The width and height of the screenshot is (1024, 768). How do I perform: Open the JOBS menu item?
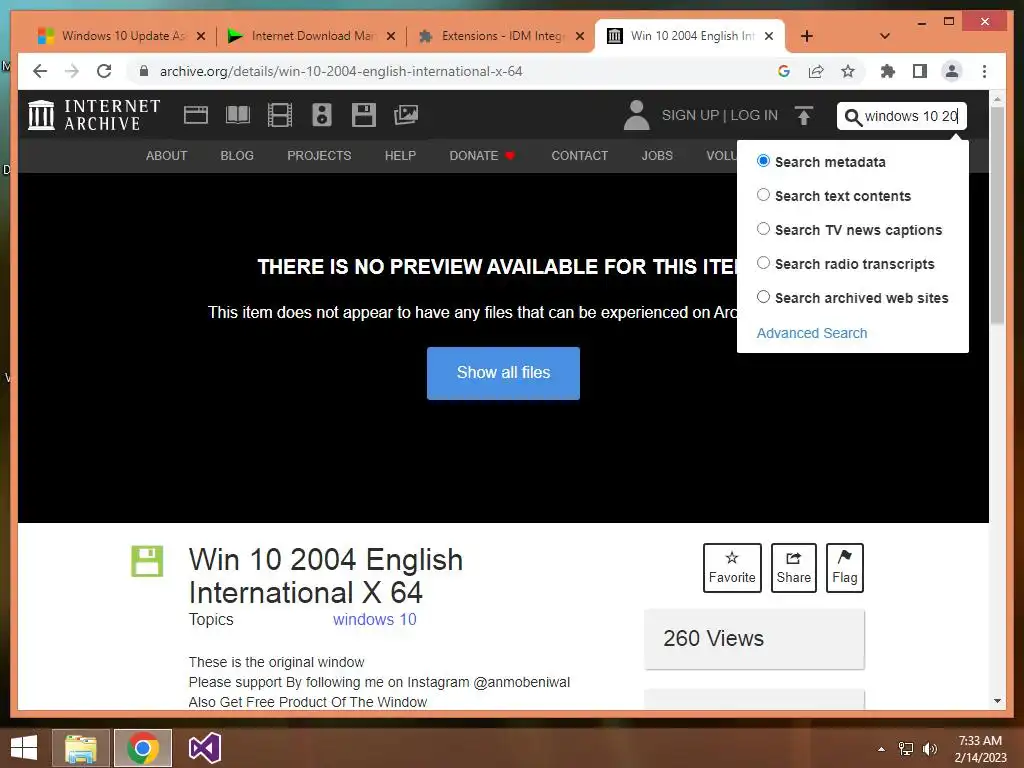(657, 155)
